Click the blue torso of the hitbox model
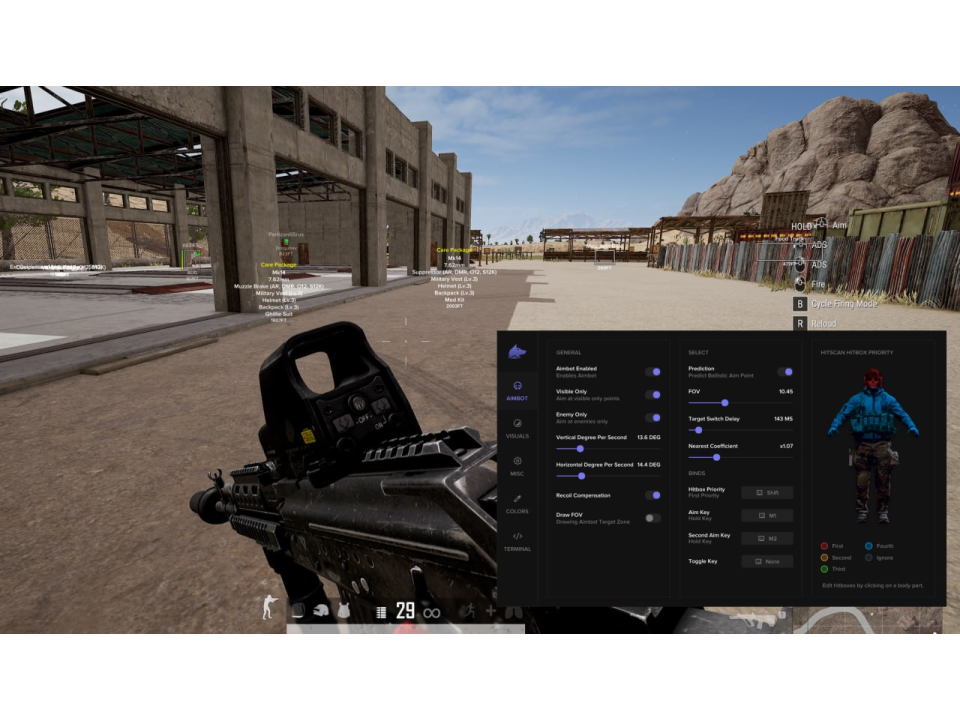 pyautogui.click(x=872, y=416)
